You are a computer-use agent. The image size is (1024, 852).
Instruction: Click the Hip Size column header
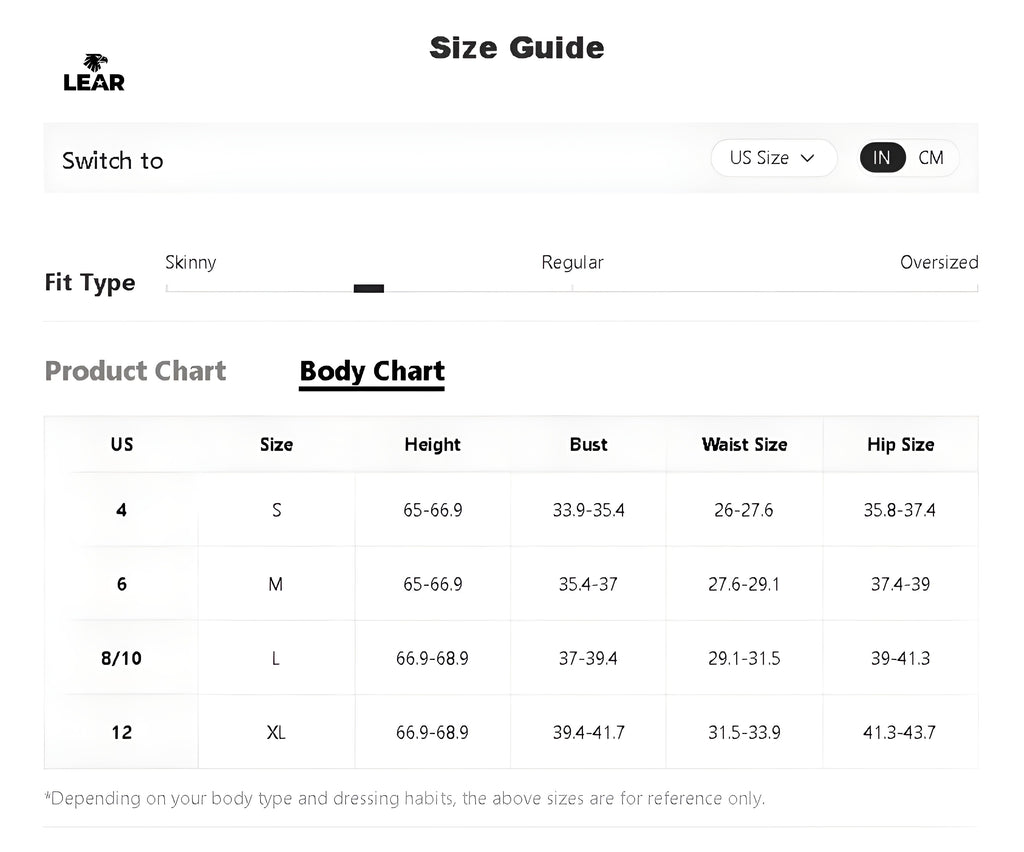901,445
